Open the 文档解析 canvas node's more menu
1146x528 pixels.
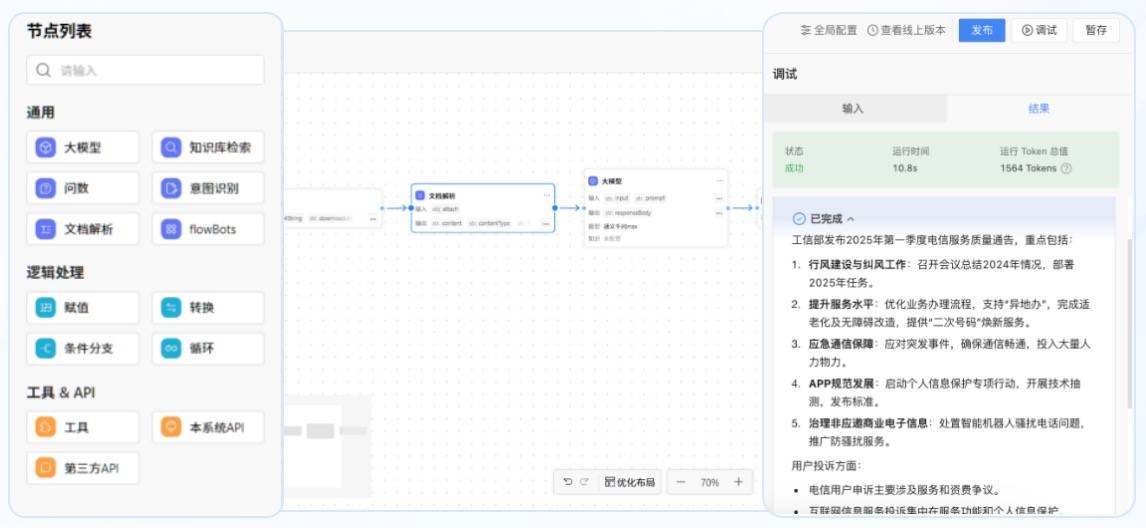tap(547, 196)
